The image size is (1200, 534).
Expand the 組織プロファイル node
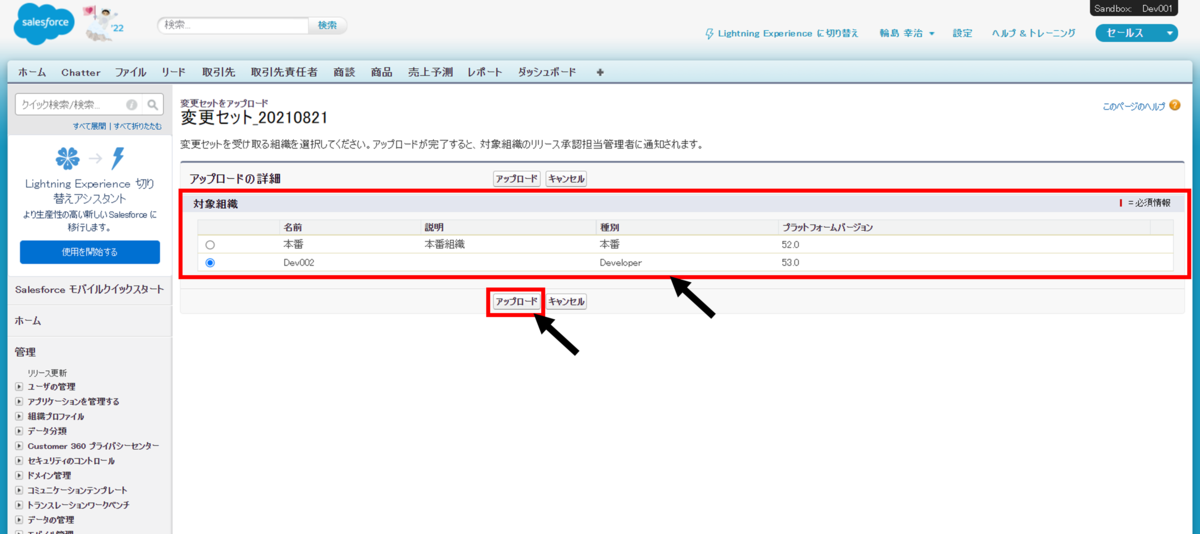(19, 416)
